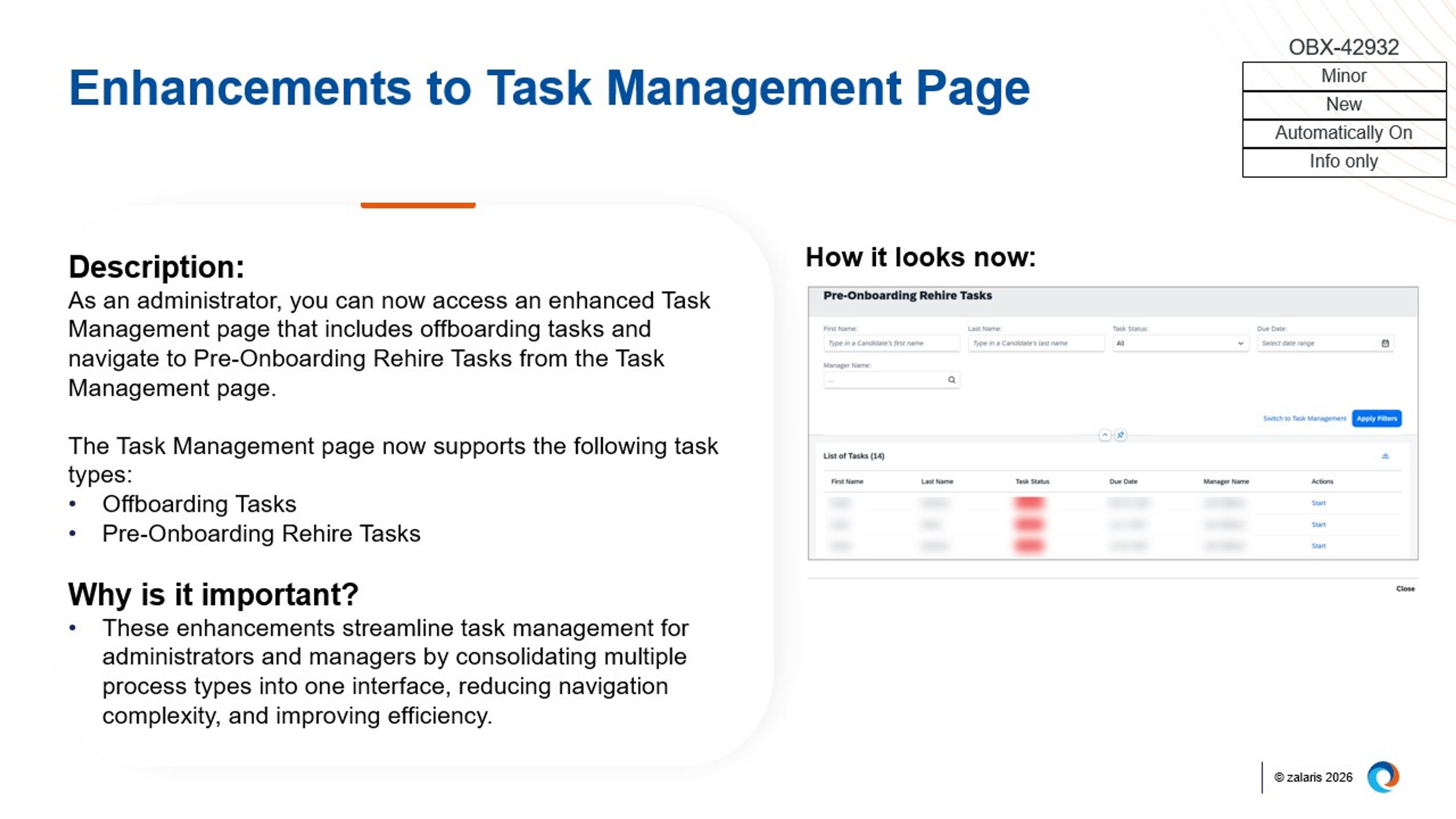Open the Task Status dropdown showing All
Screen dimensions: 1456x819
[1180, 343]
